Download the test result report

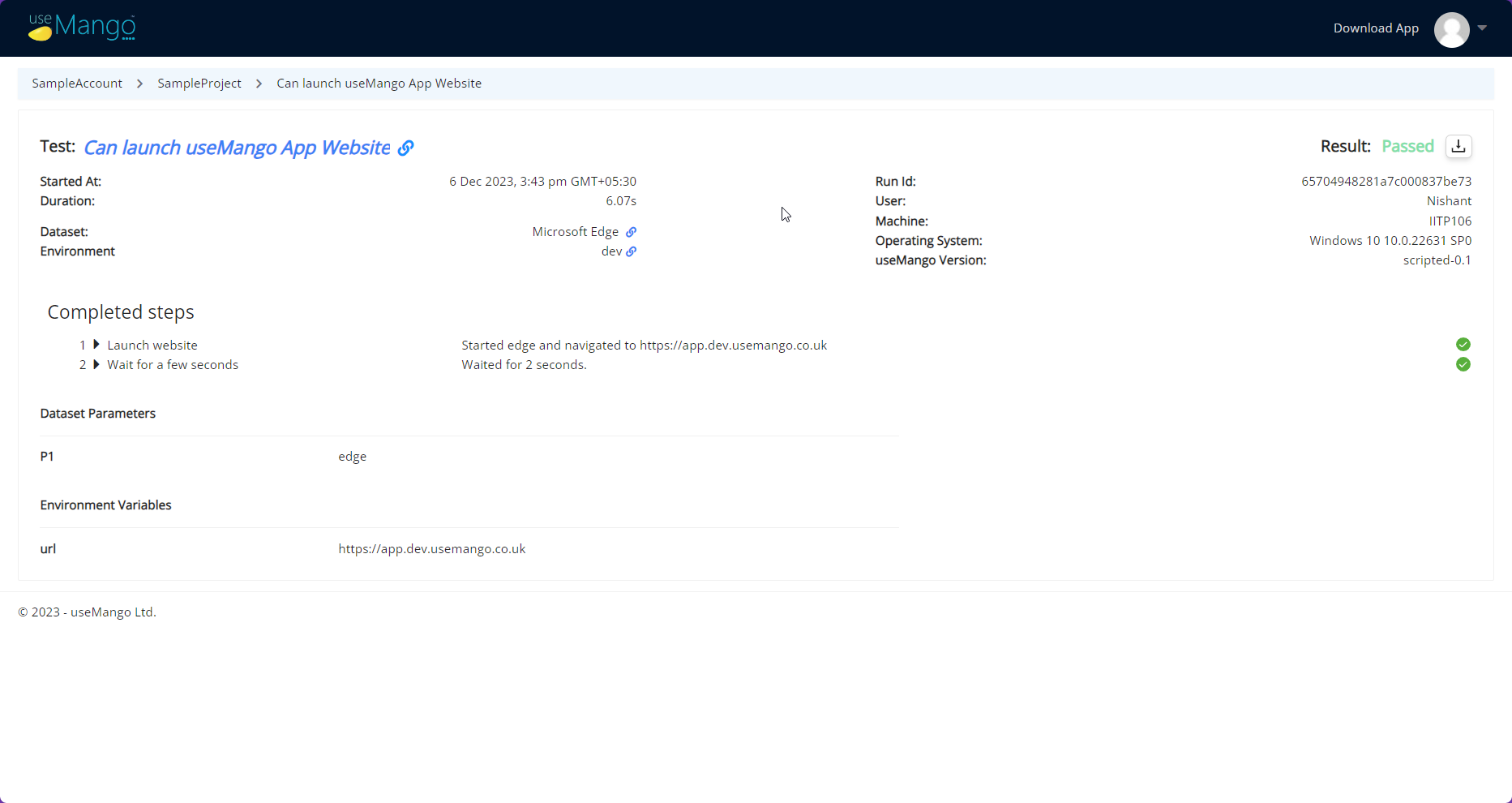pos(1458,146)
